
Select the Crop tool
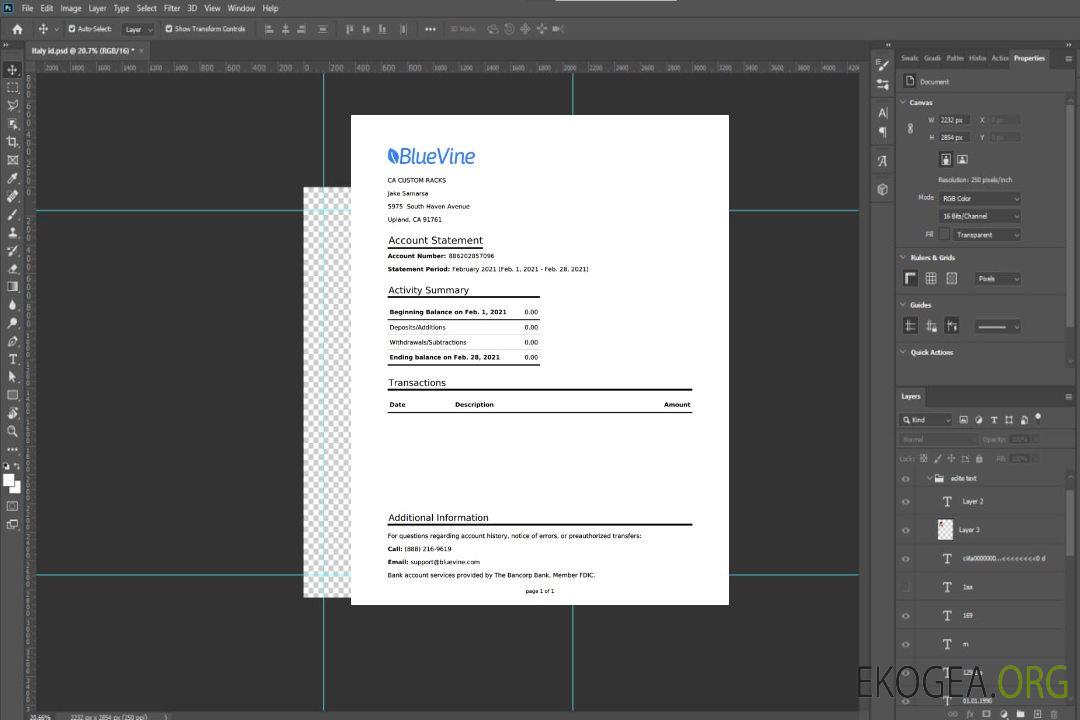[x=12, y=142]
